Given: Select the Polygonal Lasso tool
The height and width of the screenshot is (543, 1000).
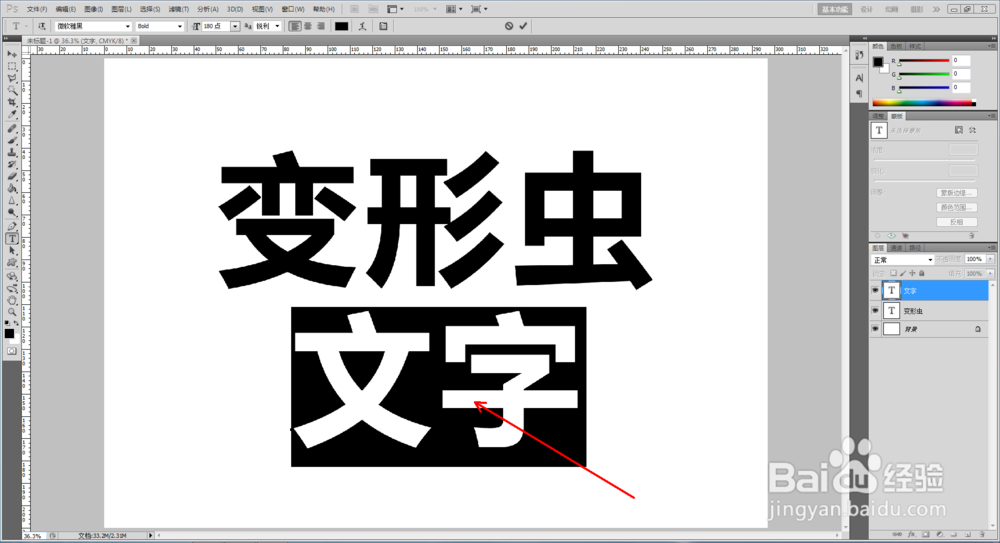Looking at the screenshot, I should 11,78.
